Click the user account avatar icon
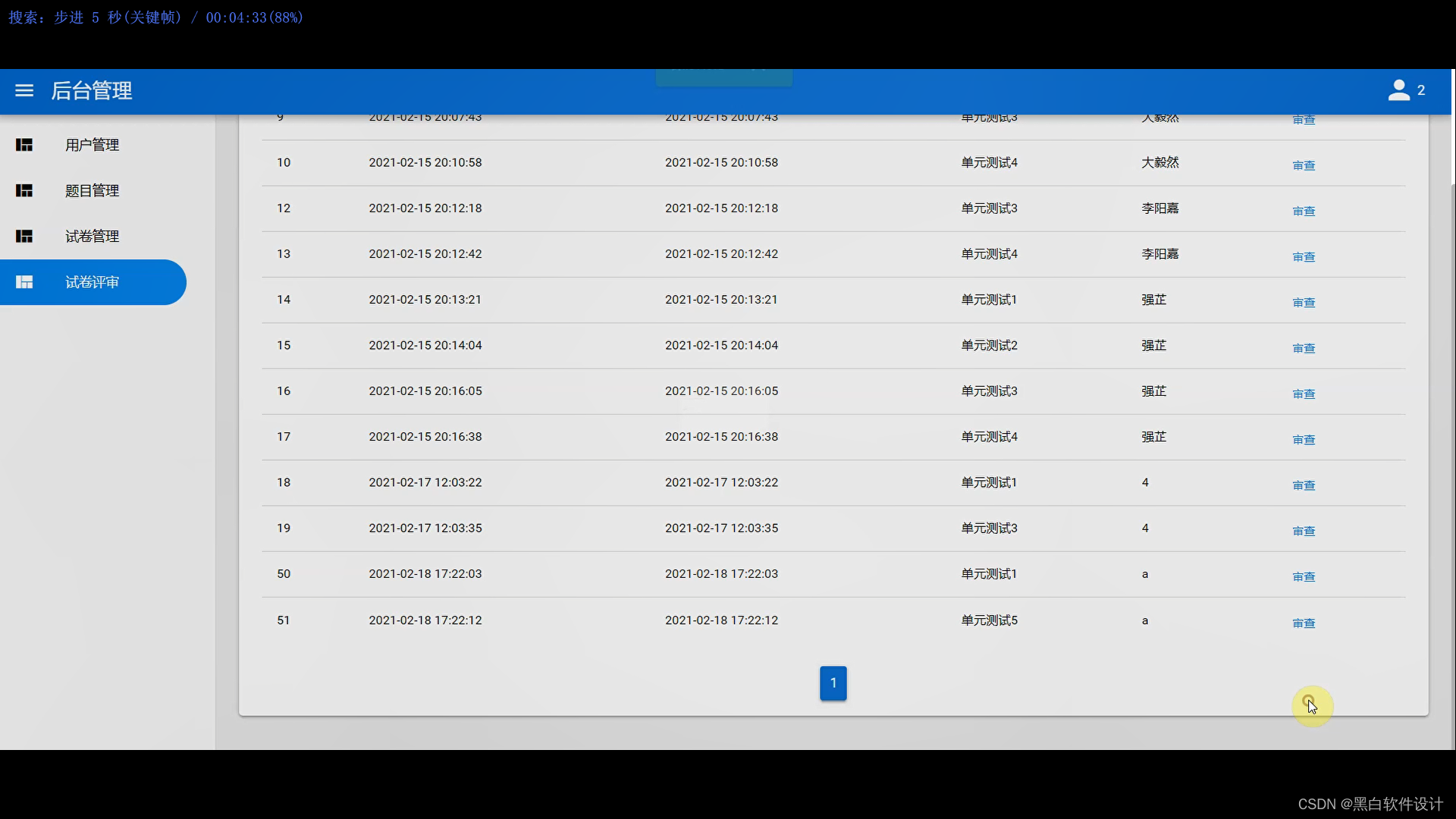 click(1398, 91)
